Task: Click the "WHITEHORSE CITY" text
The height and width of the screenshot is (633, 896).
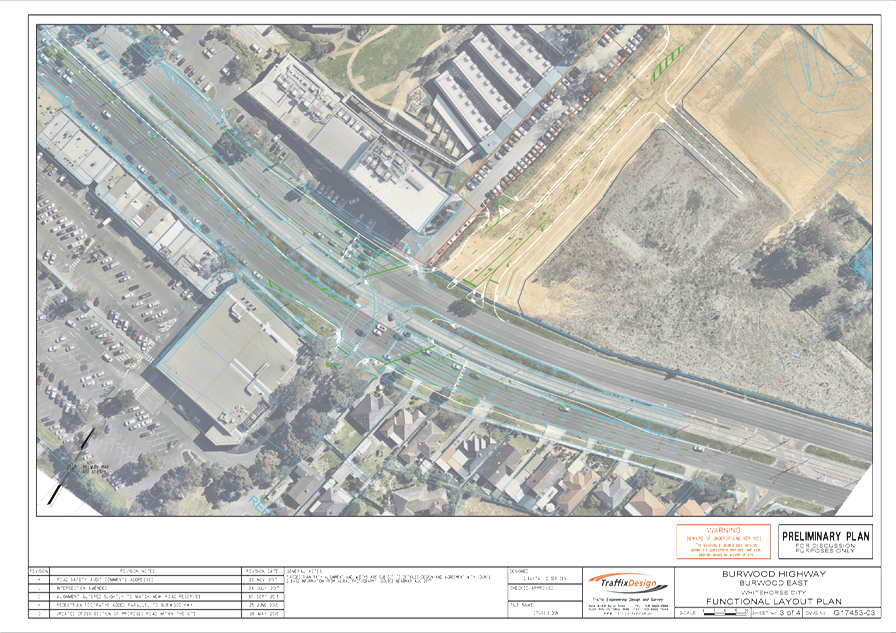Action: 774,592
